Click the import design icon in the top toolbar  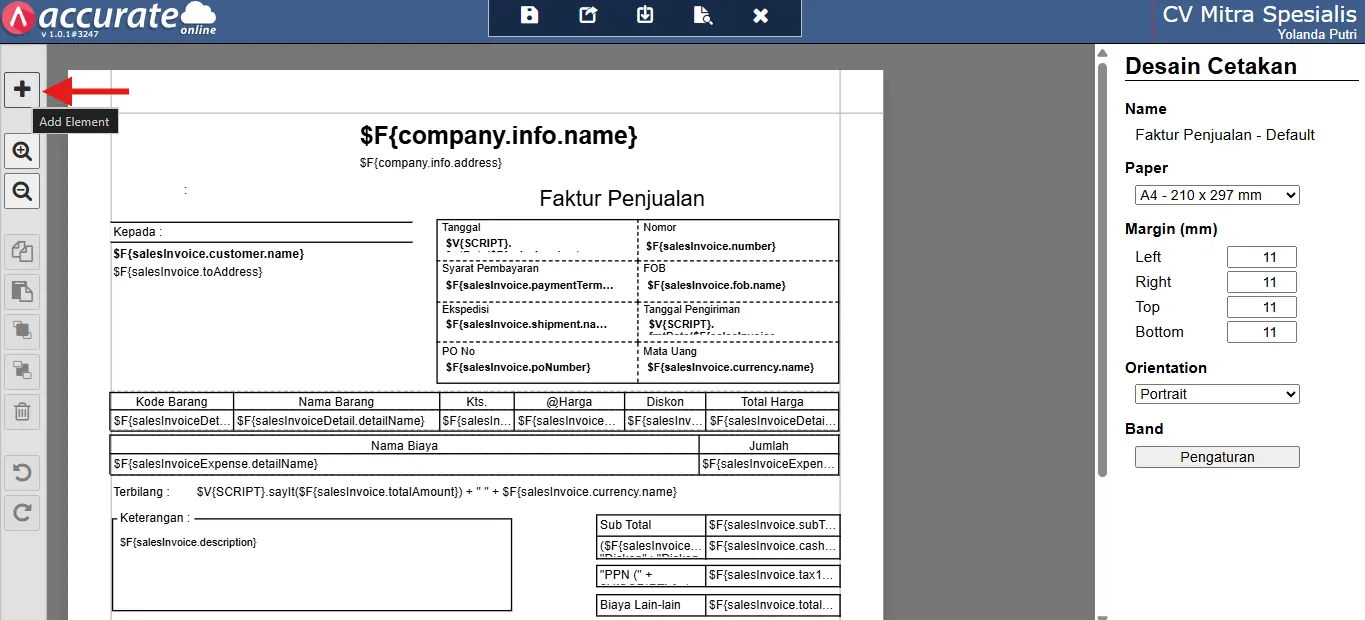645,15
